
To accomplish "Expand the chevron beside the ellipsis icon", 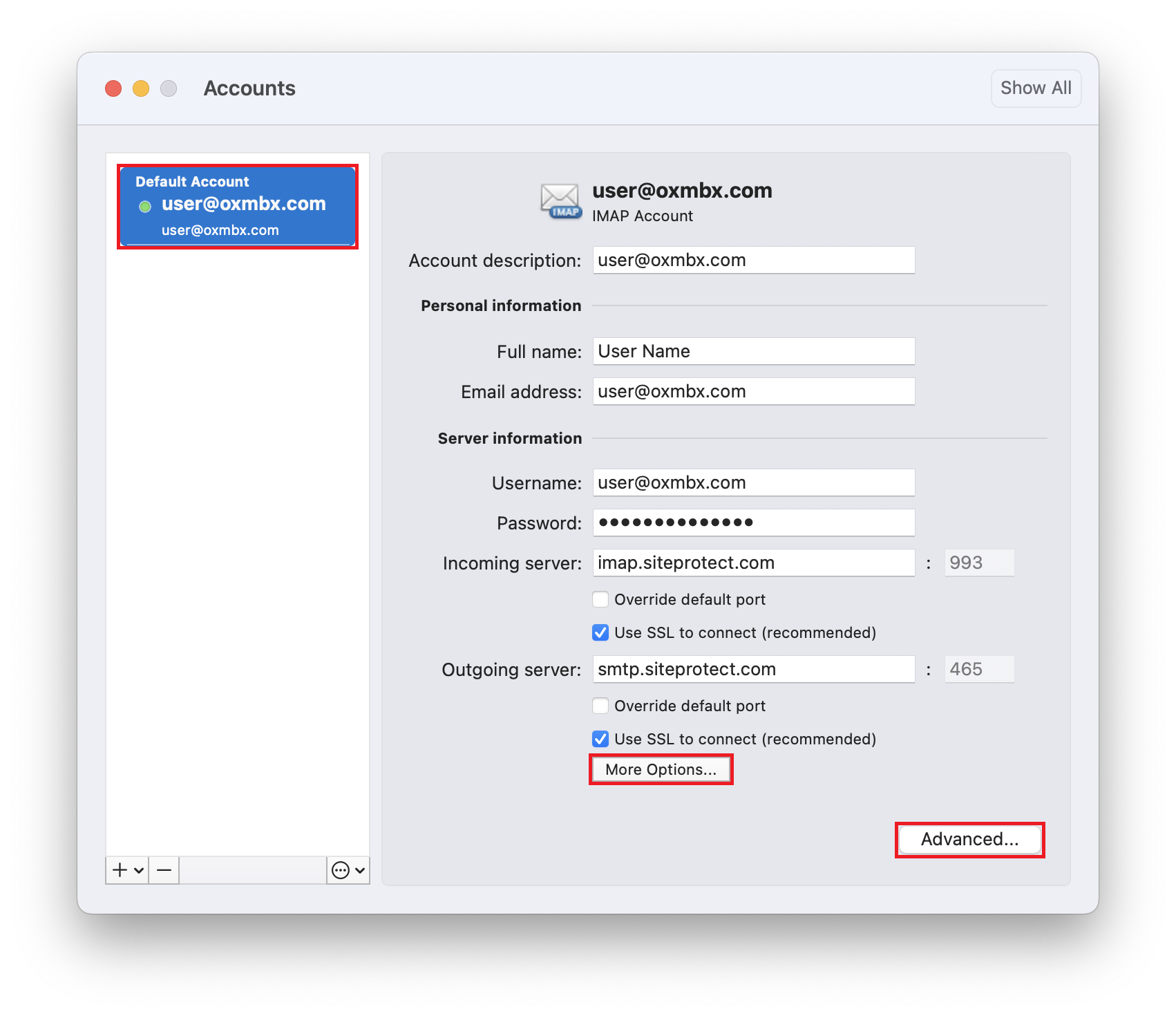I will pos(360,870).
